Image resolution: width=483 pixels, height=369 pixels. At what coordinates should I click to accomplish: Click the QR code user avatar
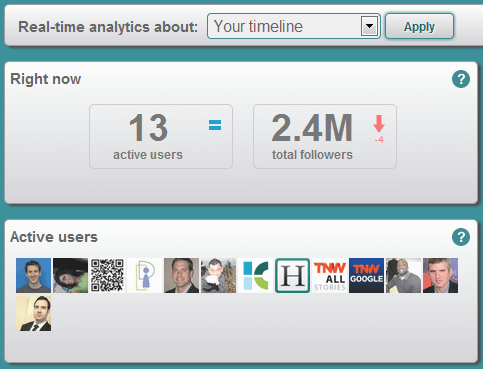tap(107, 275)
